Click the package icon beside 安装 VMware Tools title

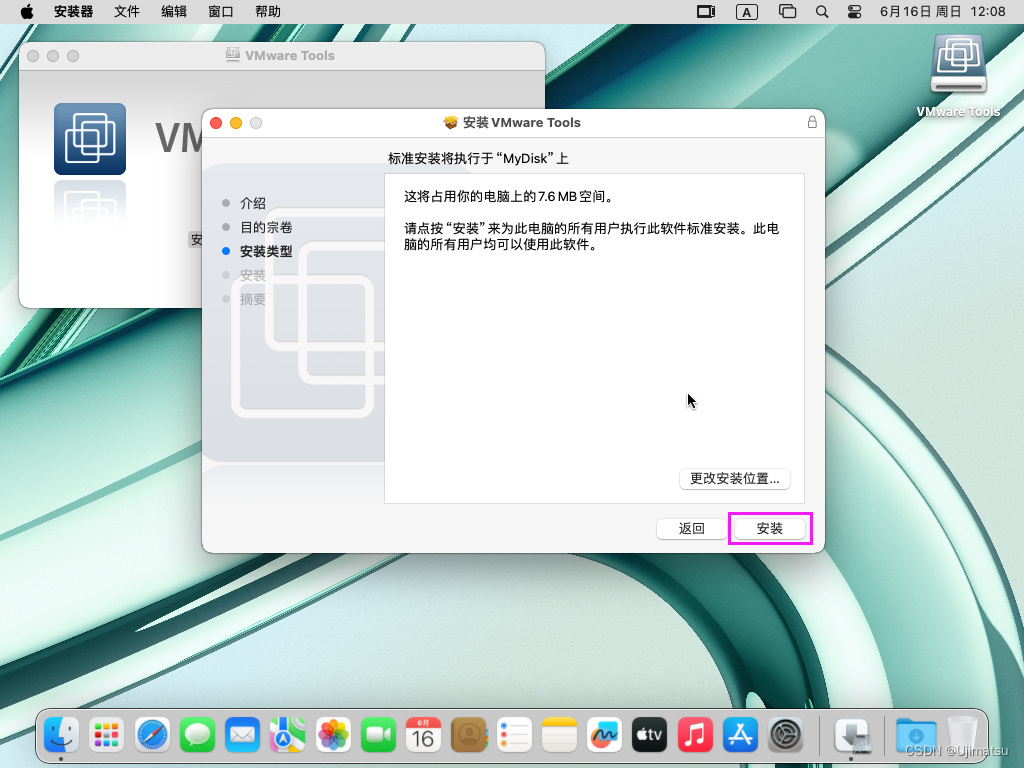[450, 122]
